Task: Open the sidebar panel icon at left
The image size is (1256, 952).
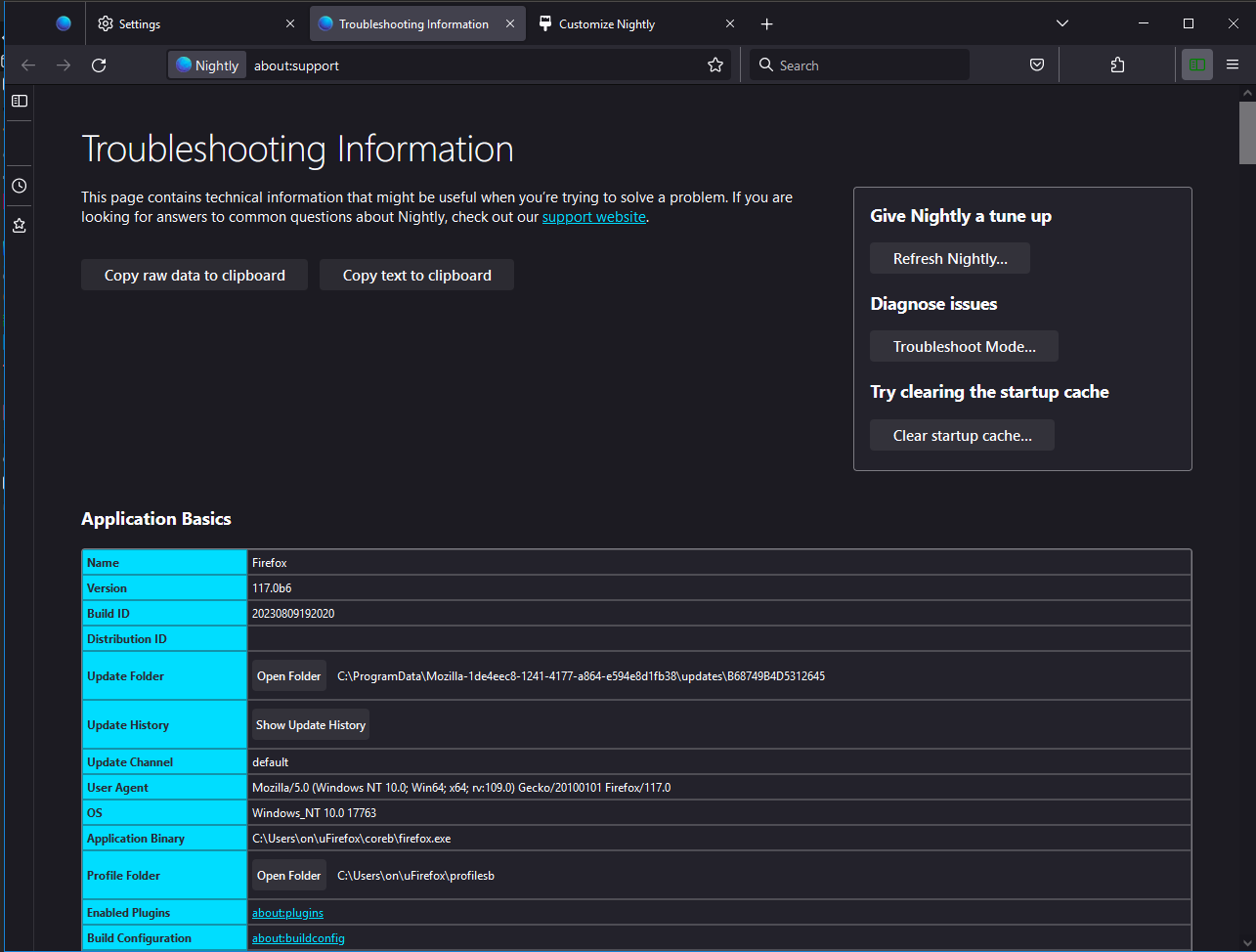Action: point(19,101)
